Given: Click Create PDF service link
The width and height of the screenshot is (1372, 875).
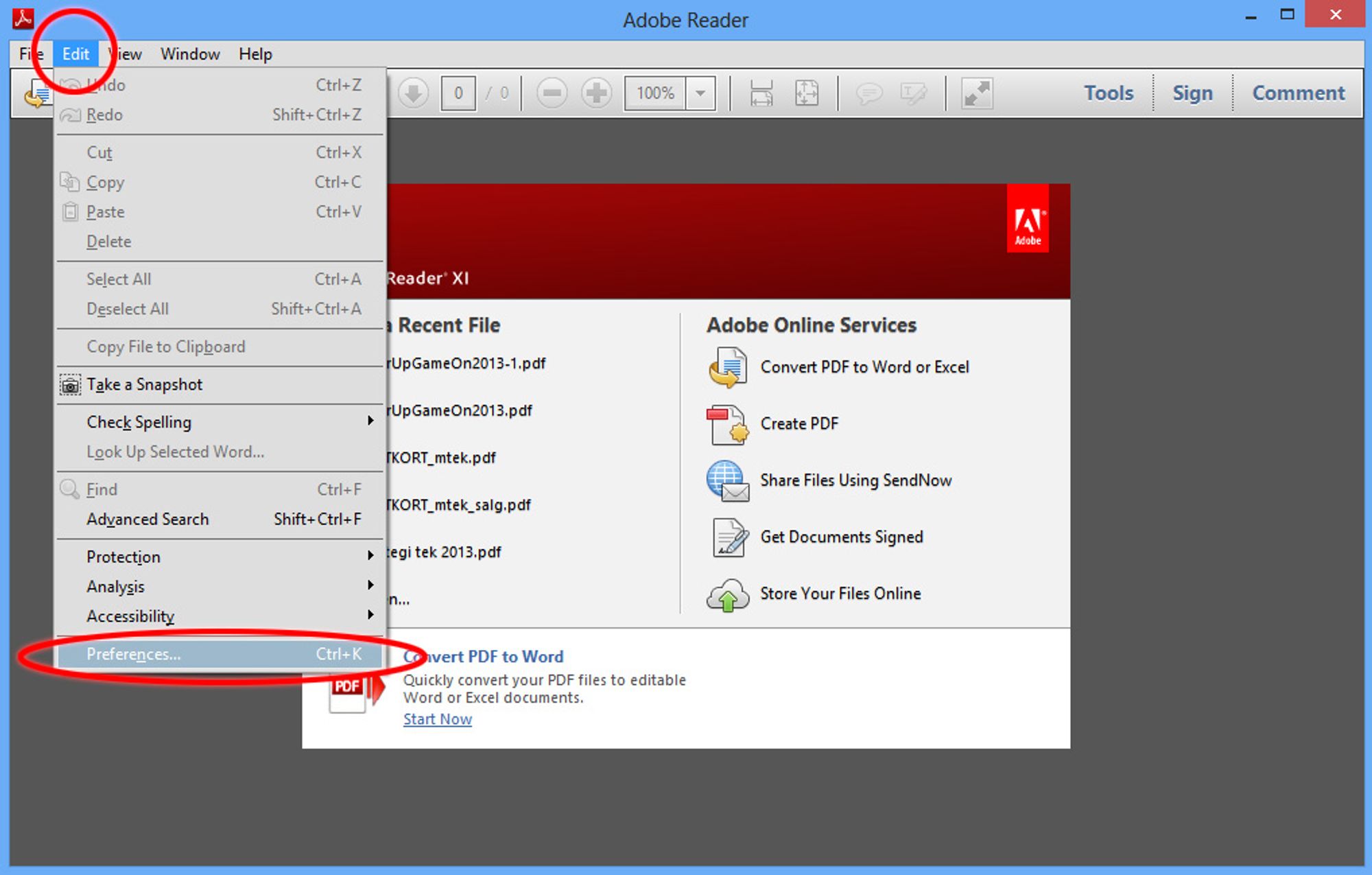Looking at the screenshot, I should coord(799,424).
